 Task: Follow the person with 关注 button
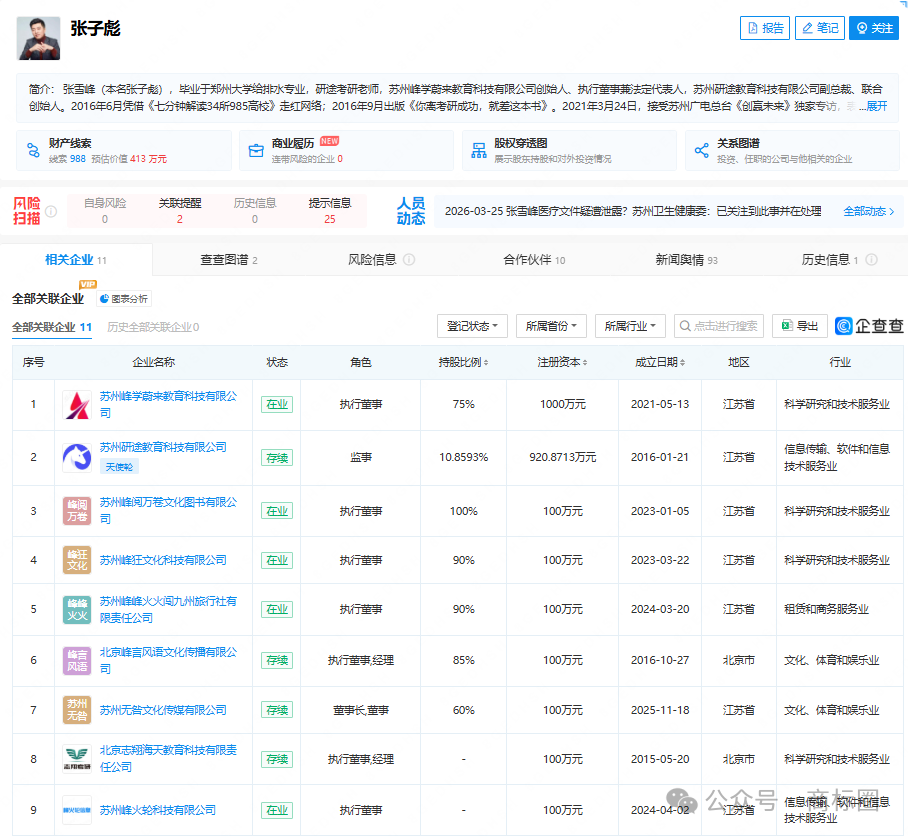click(x=874, y=28)
